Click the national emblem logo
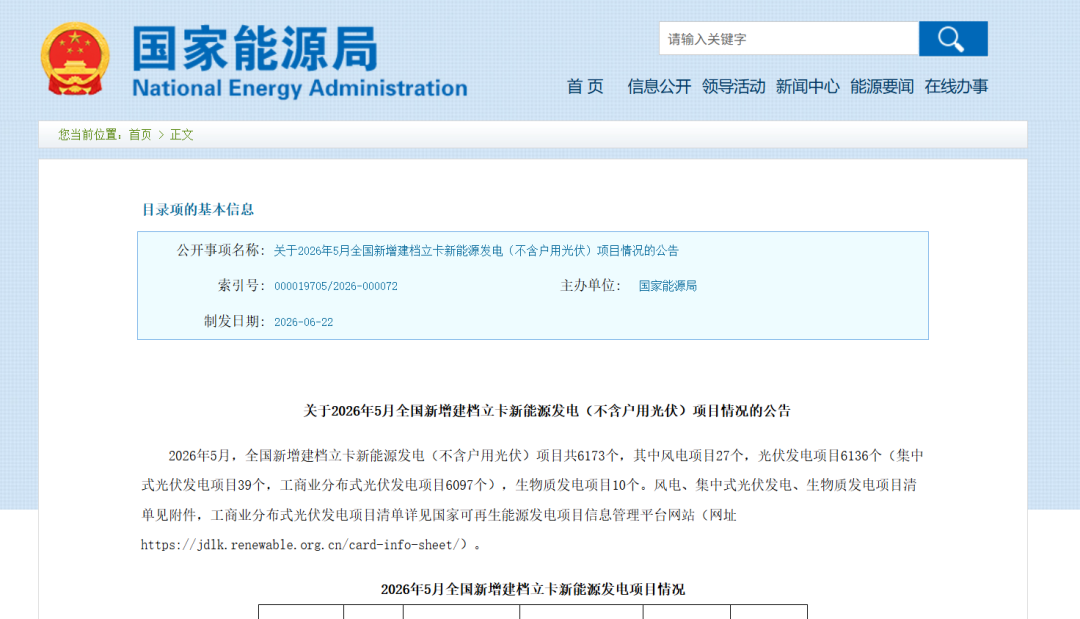Viewport: 1080px width, 619px height. click(x=75, y=59)
